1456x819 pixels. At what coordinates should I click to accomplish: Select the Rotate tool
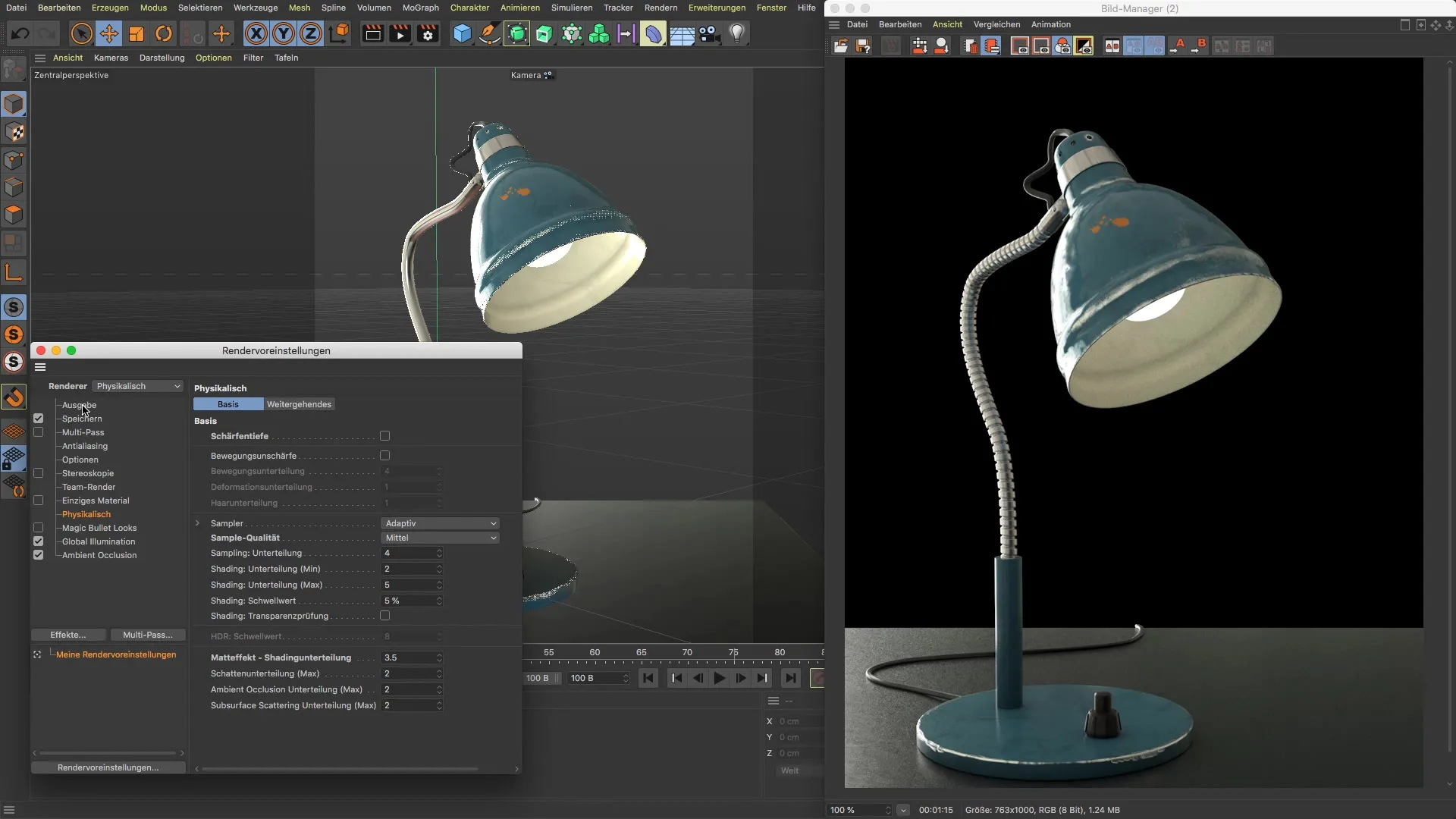pos(164,34)
